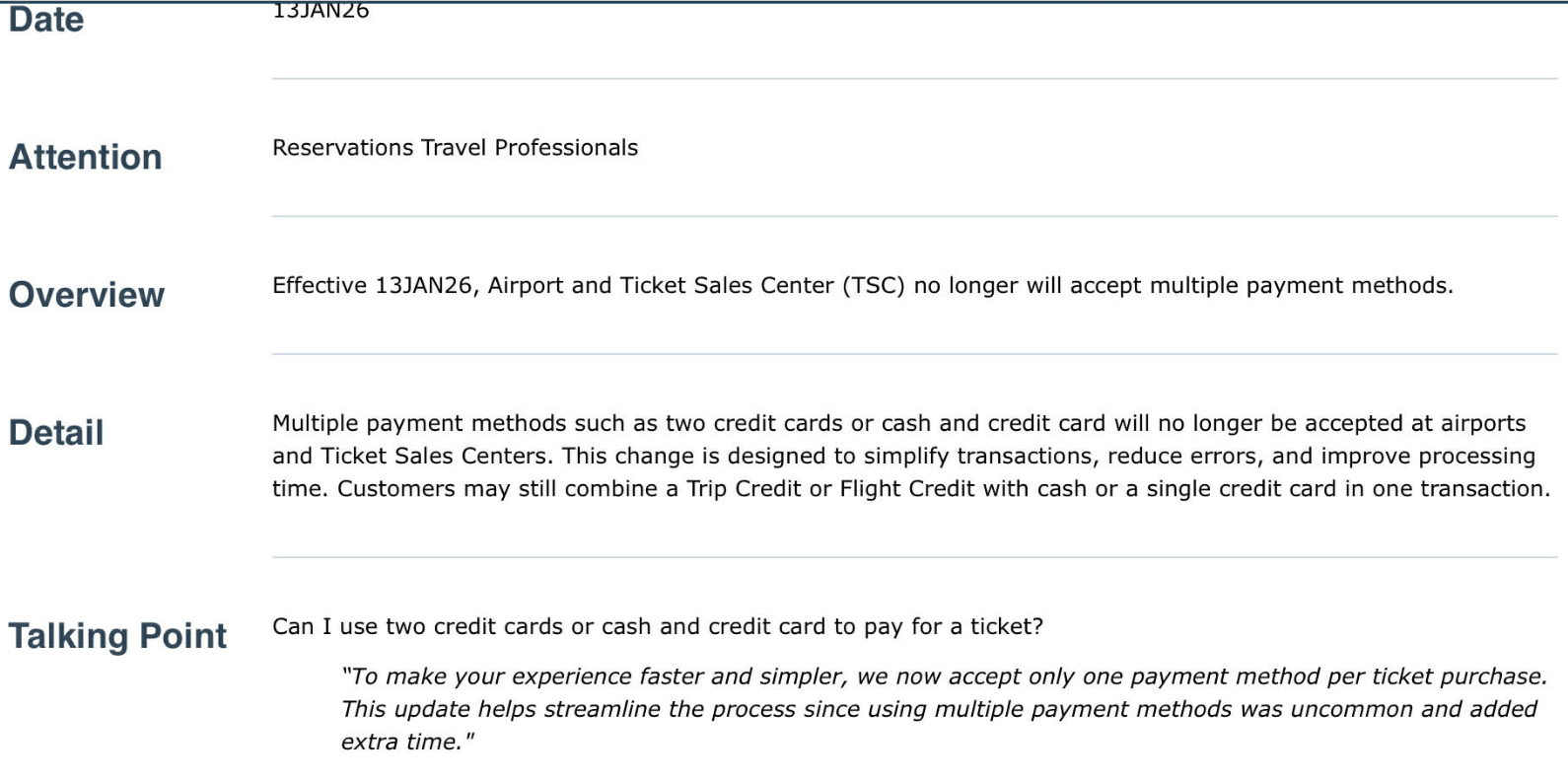Click the "Date" section heading
Viewport: 1568px width, 782px height.
(46, 20)
